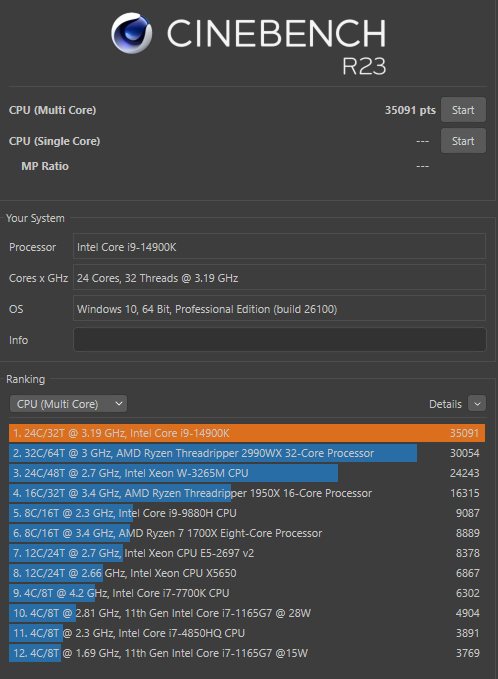Click the Cinebench logo sphere icon
The width and height of the screenshot is (498, 679).
pyautogui.click(x=132, y=33)
